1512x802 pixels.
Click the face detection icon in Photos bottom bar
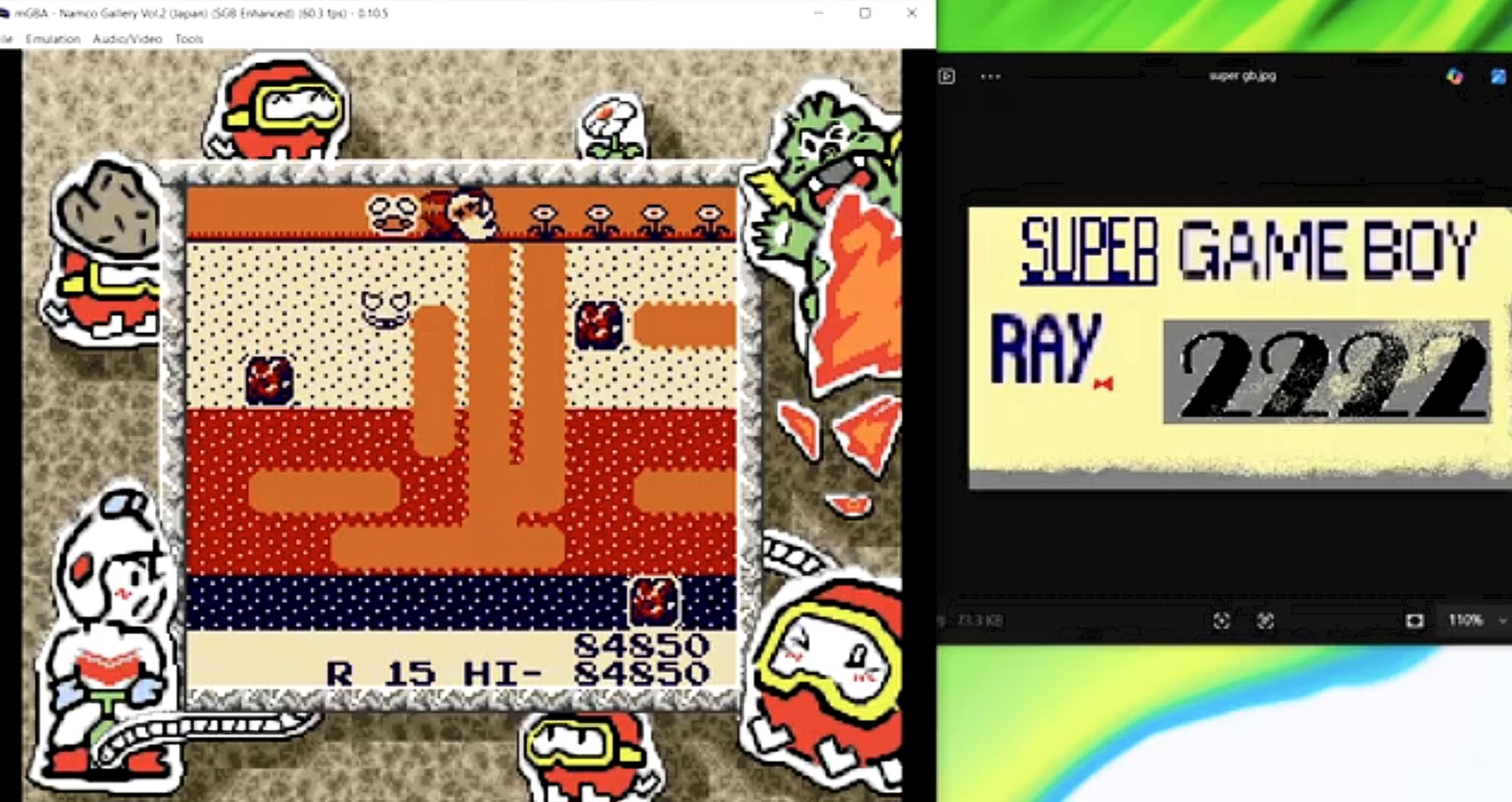pyautogui.click(x=1221, y=621)
